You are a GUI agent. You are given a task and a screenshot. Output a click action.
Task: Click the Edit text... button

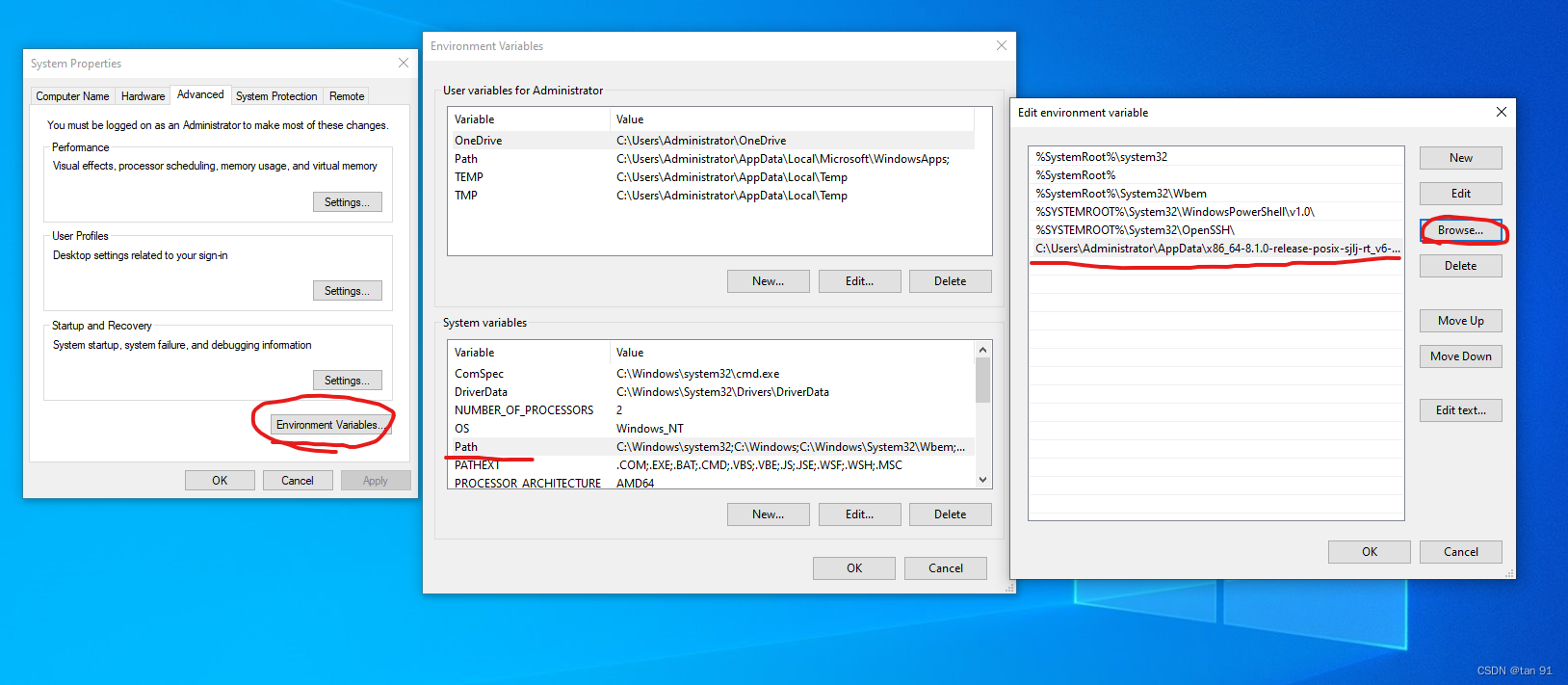[x=1461, y=410]
